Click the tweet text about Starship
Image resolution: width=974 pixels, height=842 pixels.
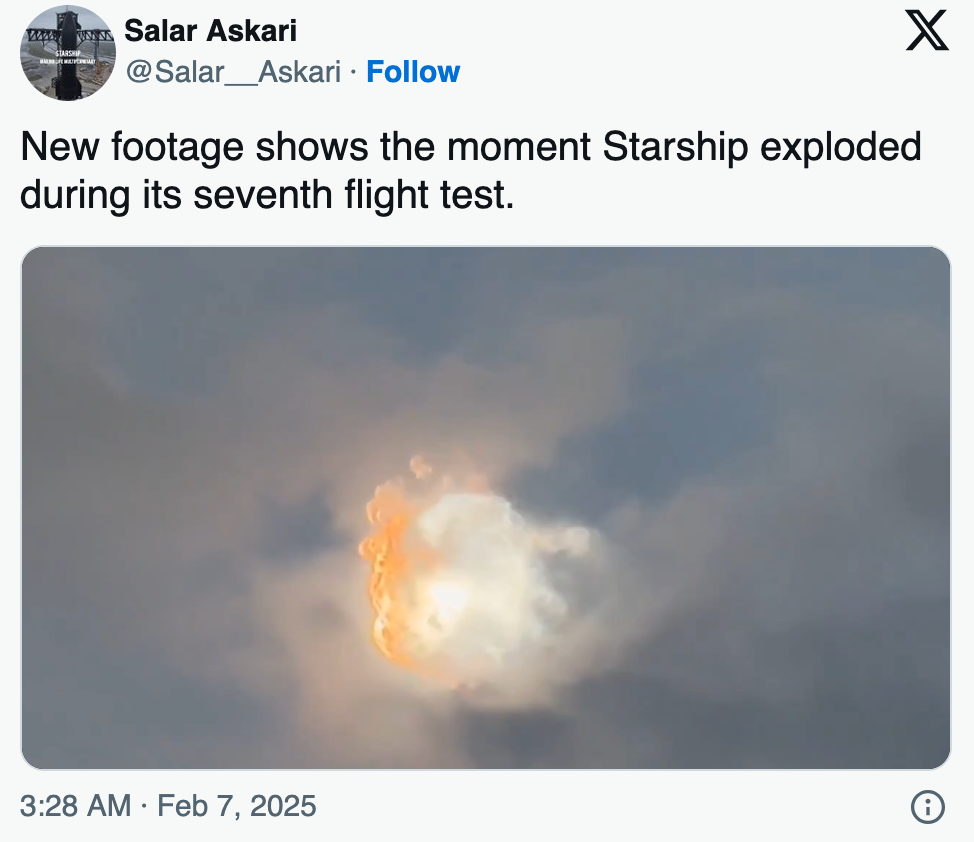(470, 170)
